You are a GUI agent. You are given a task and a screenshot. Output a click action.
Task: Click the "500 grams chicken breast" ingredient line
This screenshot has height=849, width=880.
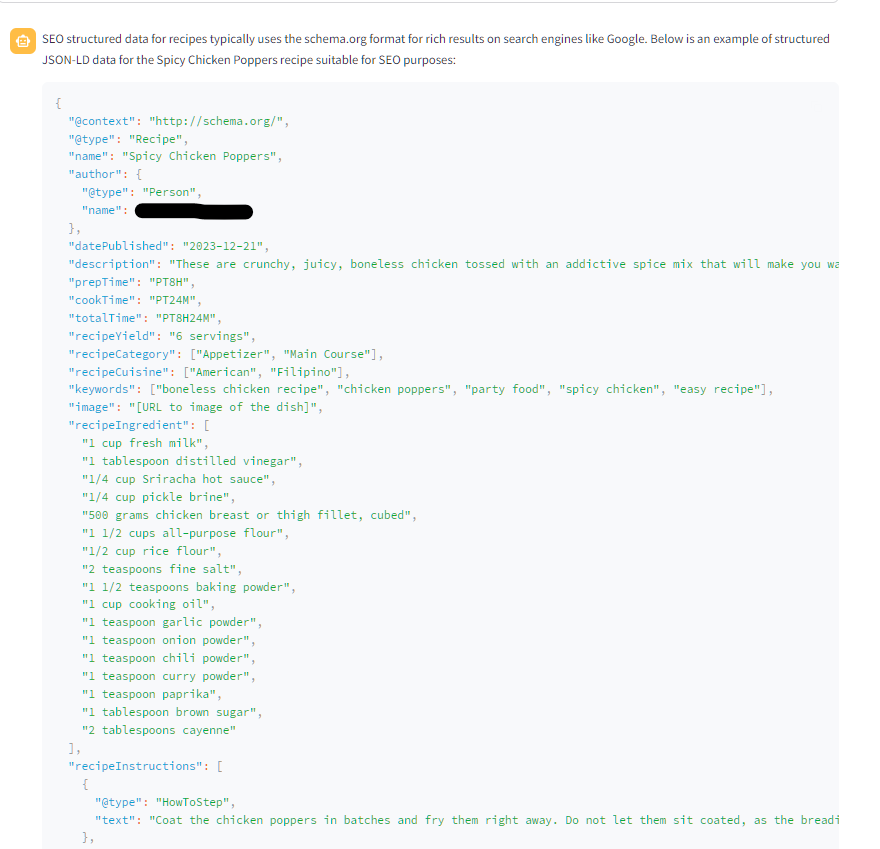248,515
